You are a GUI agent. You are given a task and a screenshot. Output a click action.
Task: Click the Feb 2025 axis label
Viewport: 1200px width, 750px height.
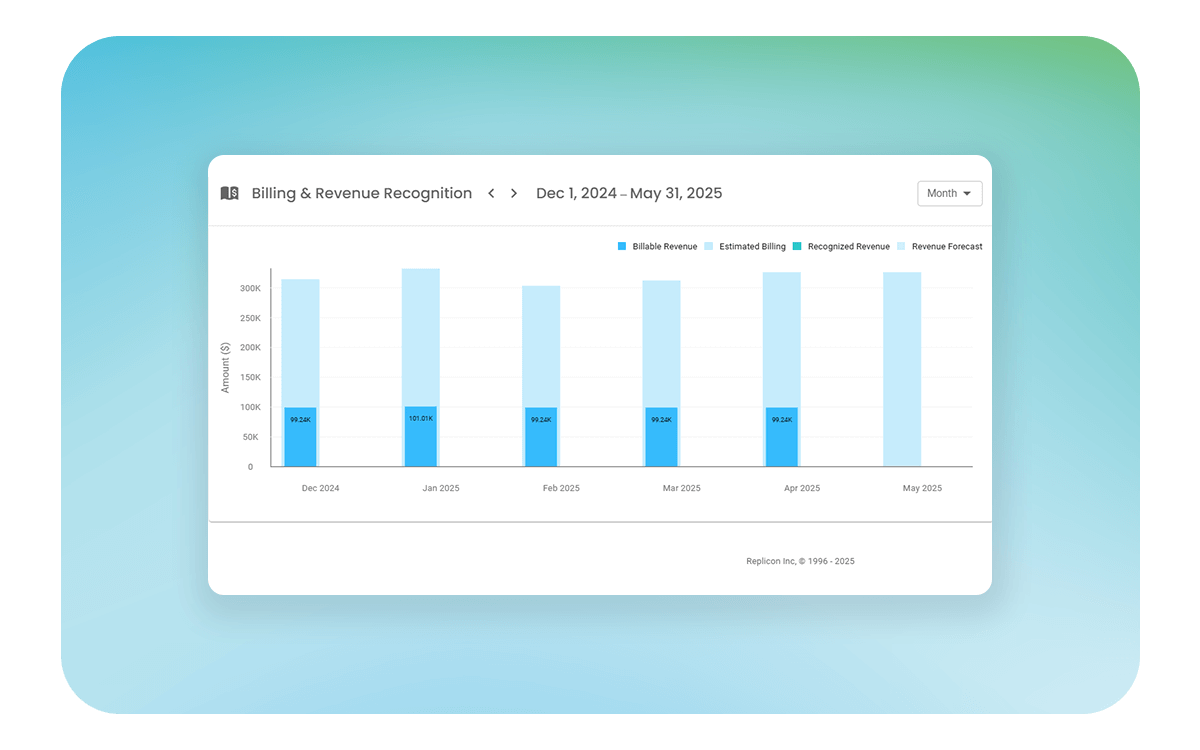tap(561, 488)
